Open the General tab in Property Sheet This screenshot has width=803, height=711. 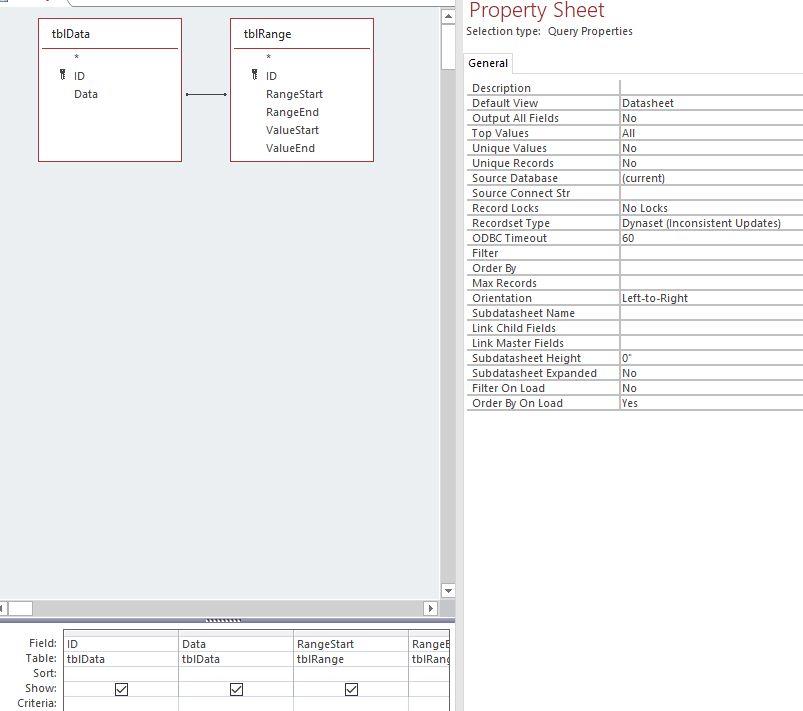coord(488,64)
